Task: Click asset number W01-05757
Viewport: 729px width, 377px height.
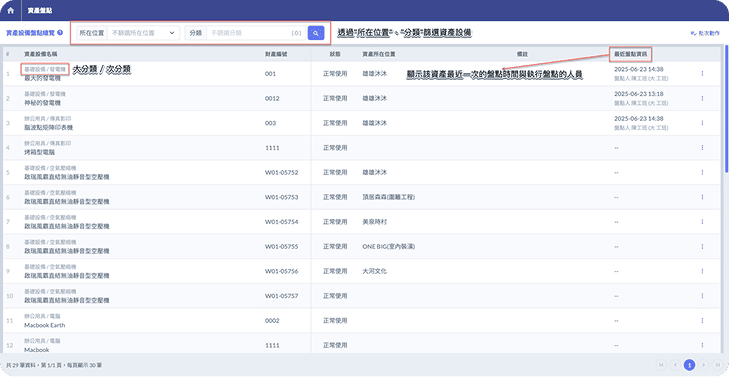Action: pos(282,296)
